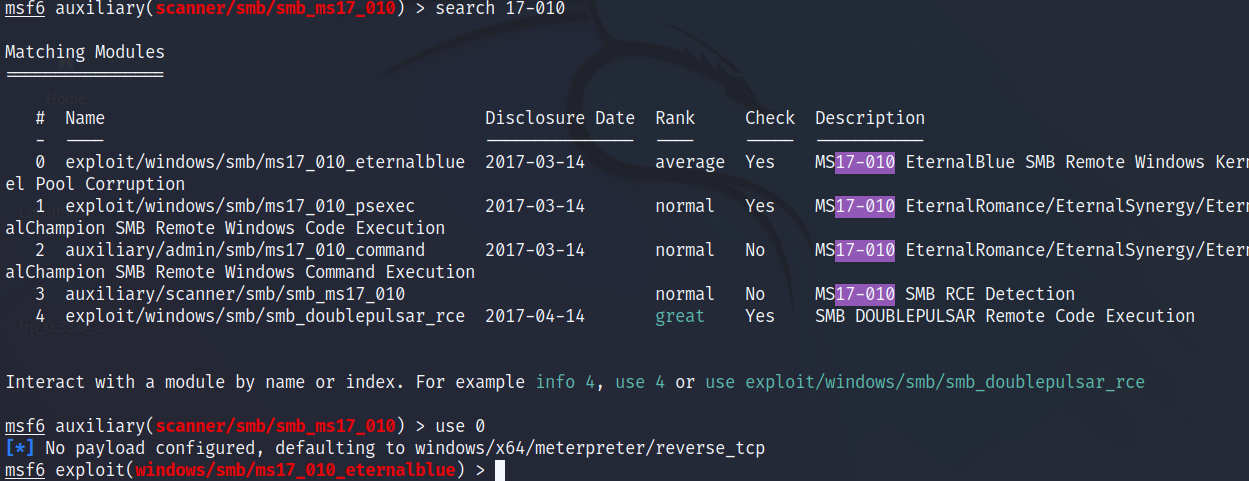This screenshot has height=481, width=1249.
Task: Click 'alChampion SMB Remote Windows Code Execution' line
Action: 225,228
